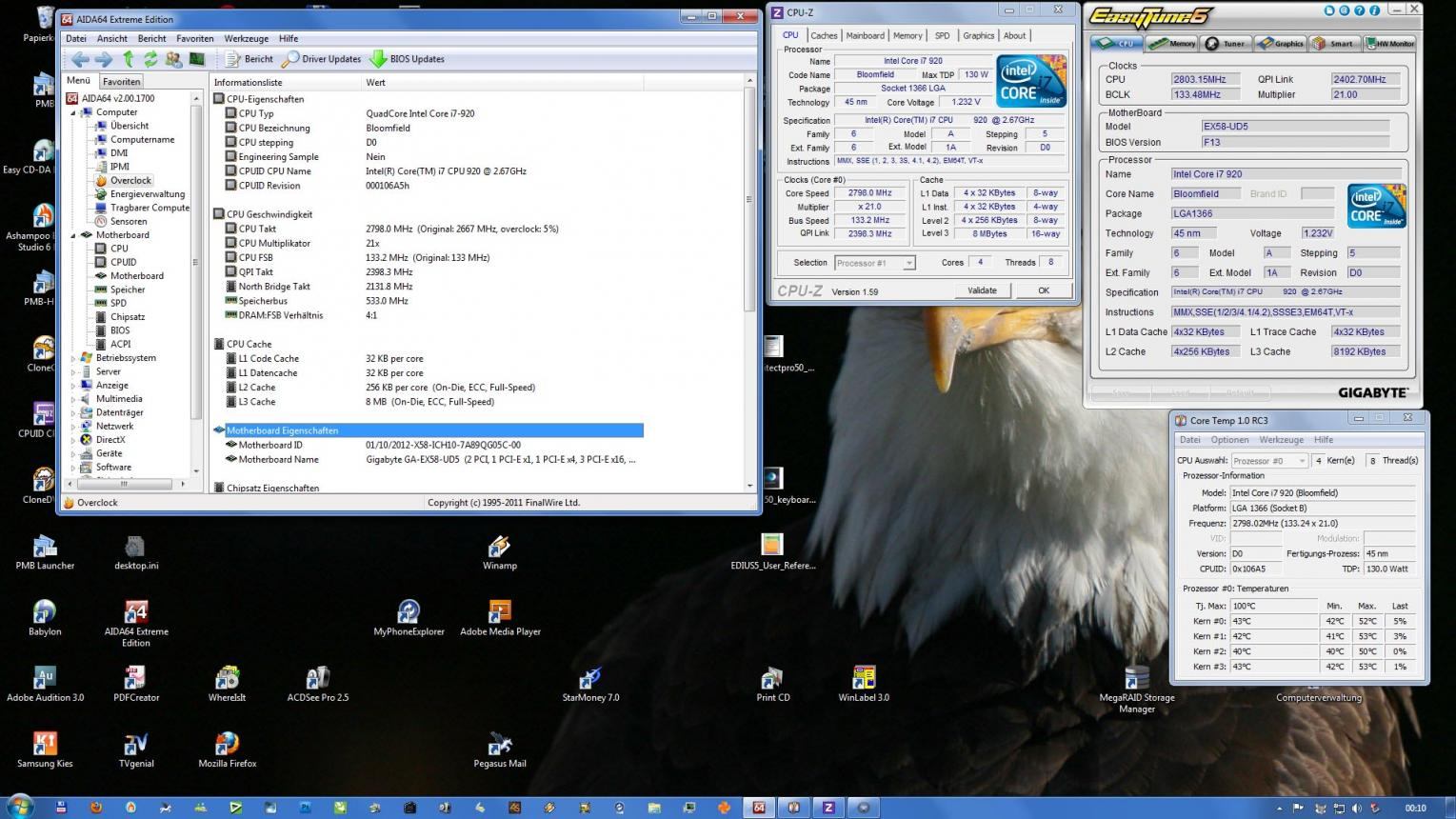
Task: Open the Favoriten menu in AIDA64 menu bar
Action: (x=194, y=38)
